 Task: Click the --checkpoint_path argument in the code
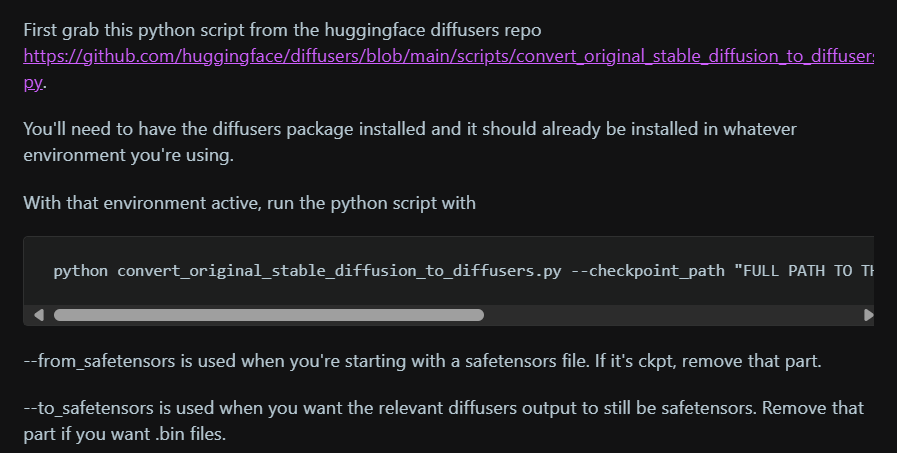click(648, 271)
